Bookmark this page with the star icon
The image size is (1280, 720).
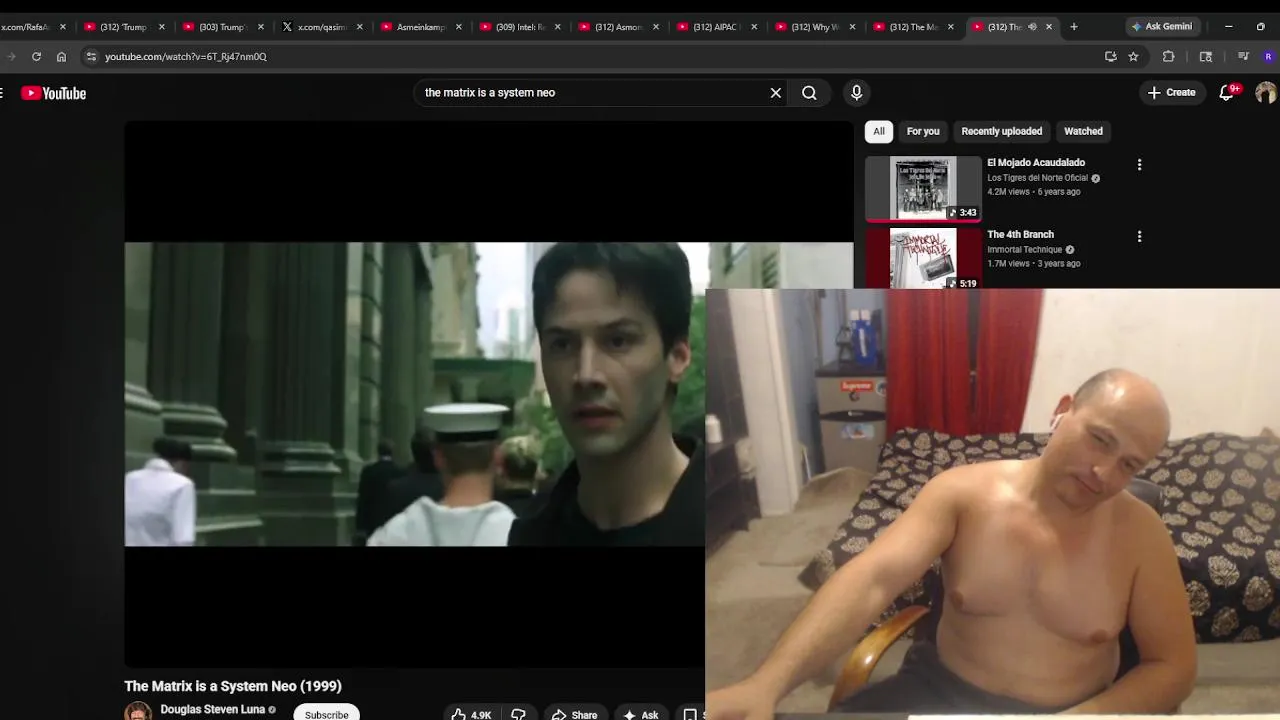click(x=1133, y=57)
